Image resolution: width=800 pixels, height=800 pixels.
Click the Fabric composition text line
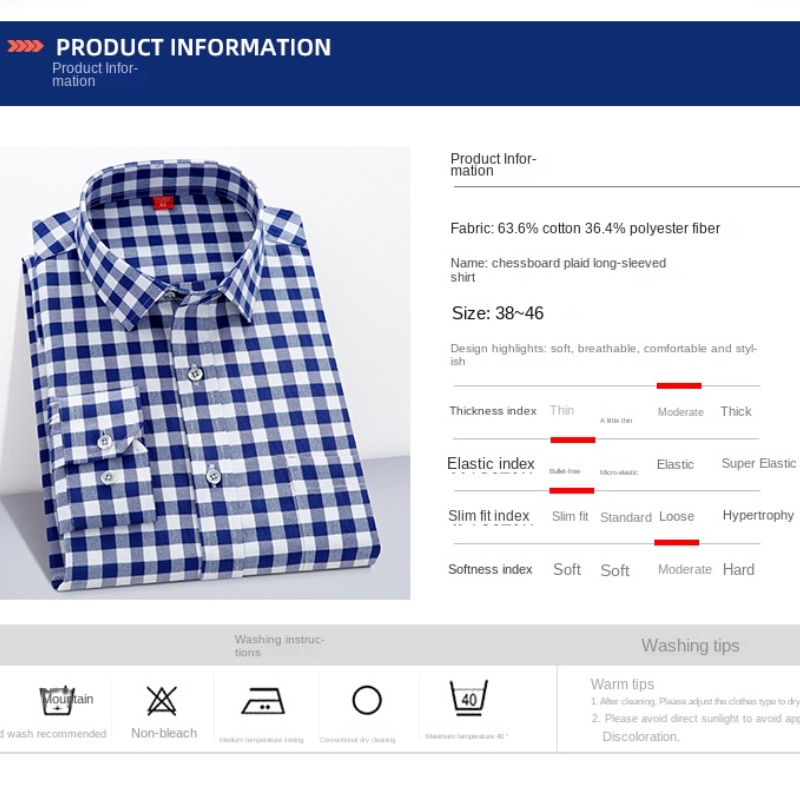pos(585,228)
